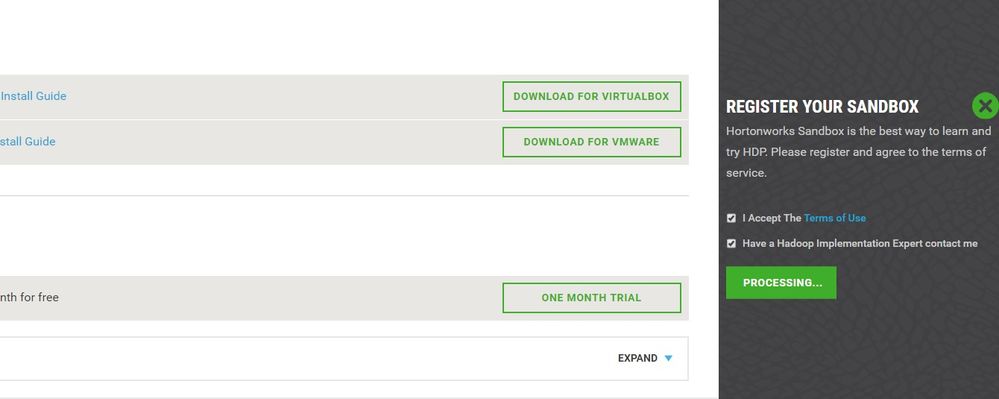Viewport: 999px width, 399px height.
Task: Open the Terms of Use link
Action: 835,218
